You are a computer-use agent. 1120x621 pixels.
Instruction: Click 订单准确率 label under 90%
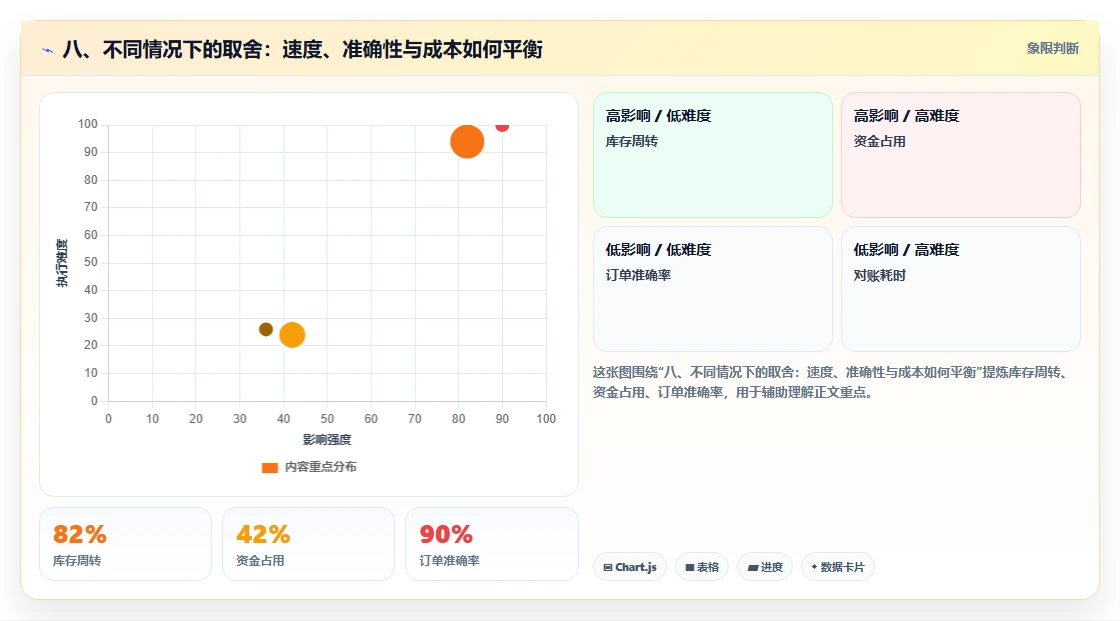tap(449, 561)
